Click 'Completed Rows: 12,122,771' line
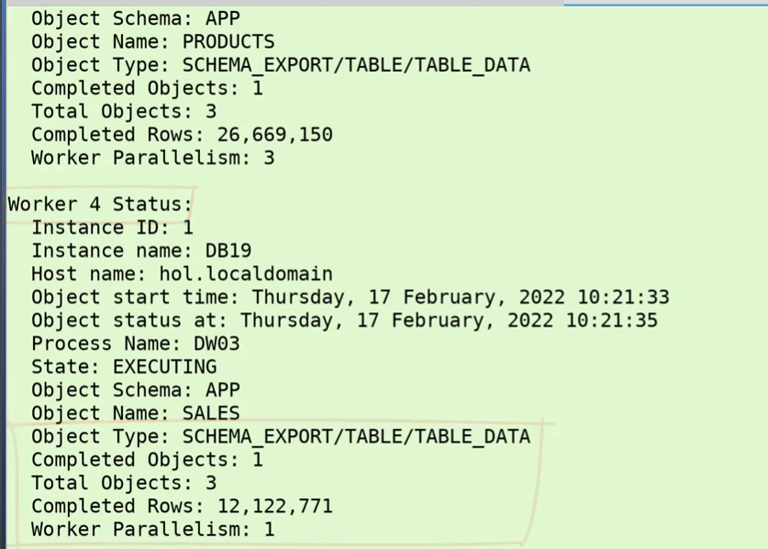This screenshot has width=768, height=549. (x=182, y=506)
